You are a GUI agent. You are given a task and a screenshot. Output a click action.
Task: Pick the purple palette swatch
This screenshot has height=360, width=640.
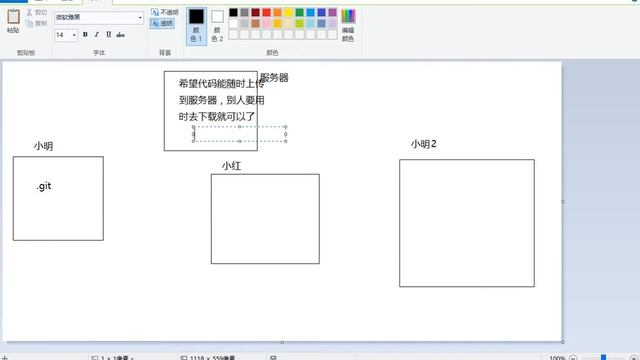(x=333, y=13)
